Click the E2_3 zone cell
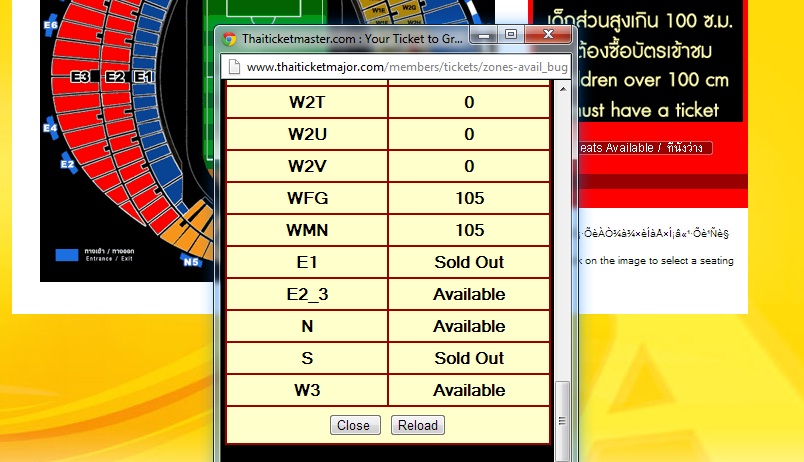The height and width of the screenshot is (462, 804). 307,294
